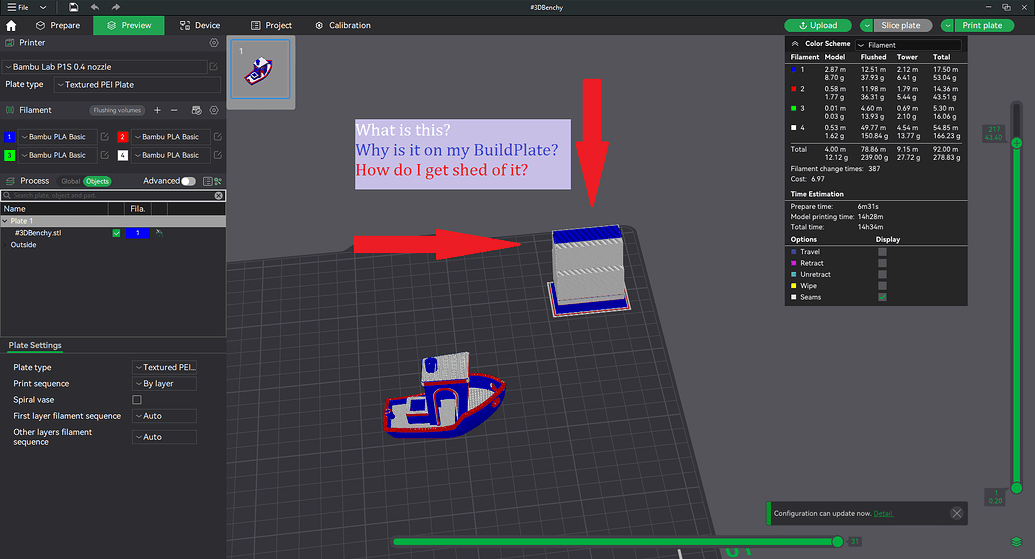Click the Flushing volumes button
This screenshot has width=1035, height=559.
click(x=117, y=110)
